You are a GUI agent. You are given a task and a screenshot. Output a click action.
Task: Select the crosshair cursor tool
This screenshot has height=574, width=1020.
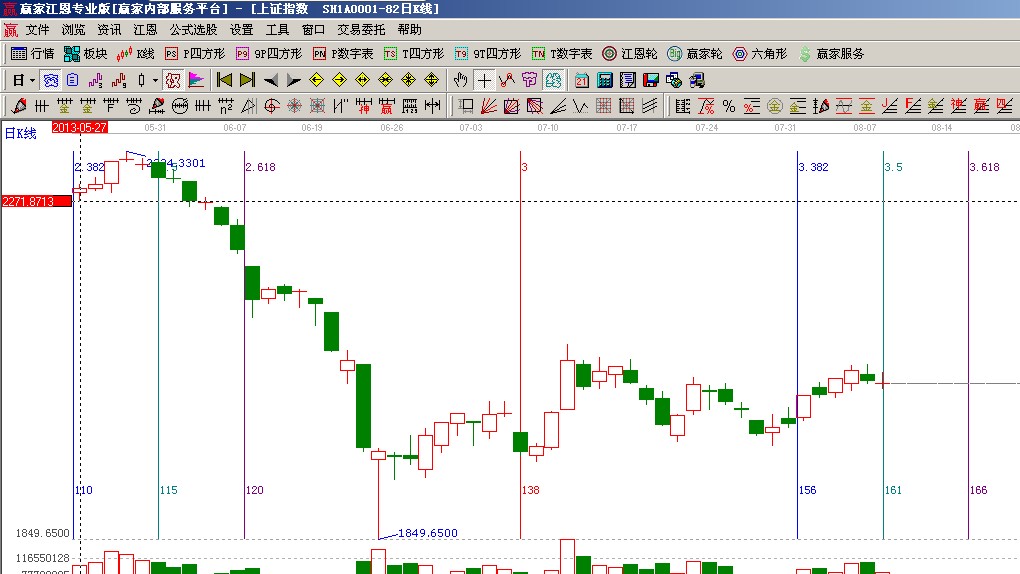484,80
